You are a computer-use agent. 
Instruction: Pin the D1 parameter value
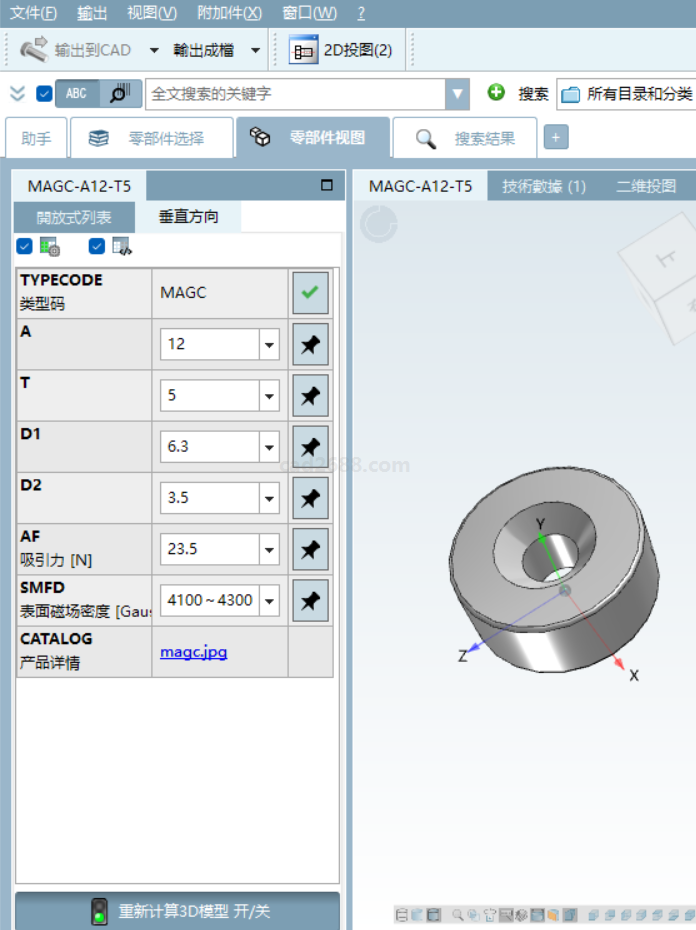coord(310,446)
